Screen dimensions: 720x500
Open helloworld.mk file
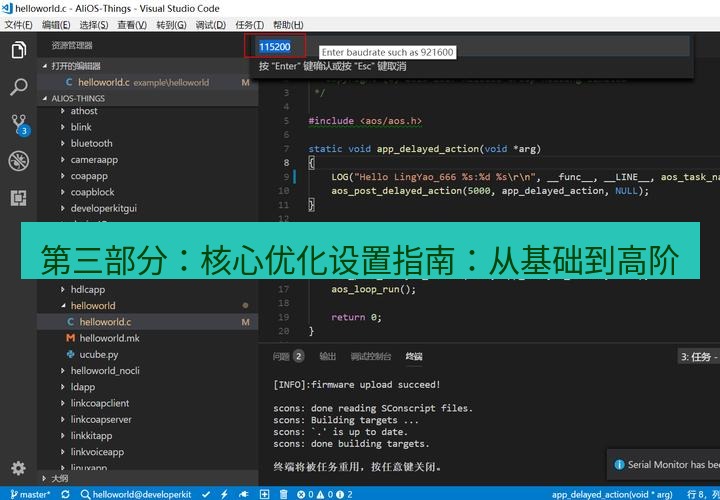tap(109, 338)
